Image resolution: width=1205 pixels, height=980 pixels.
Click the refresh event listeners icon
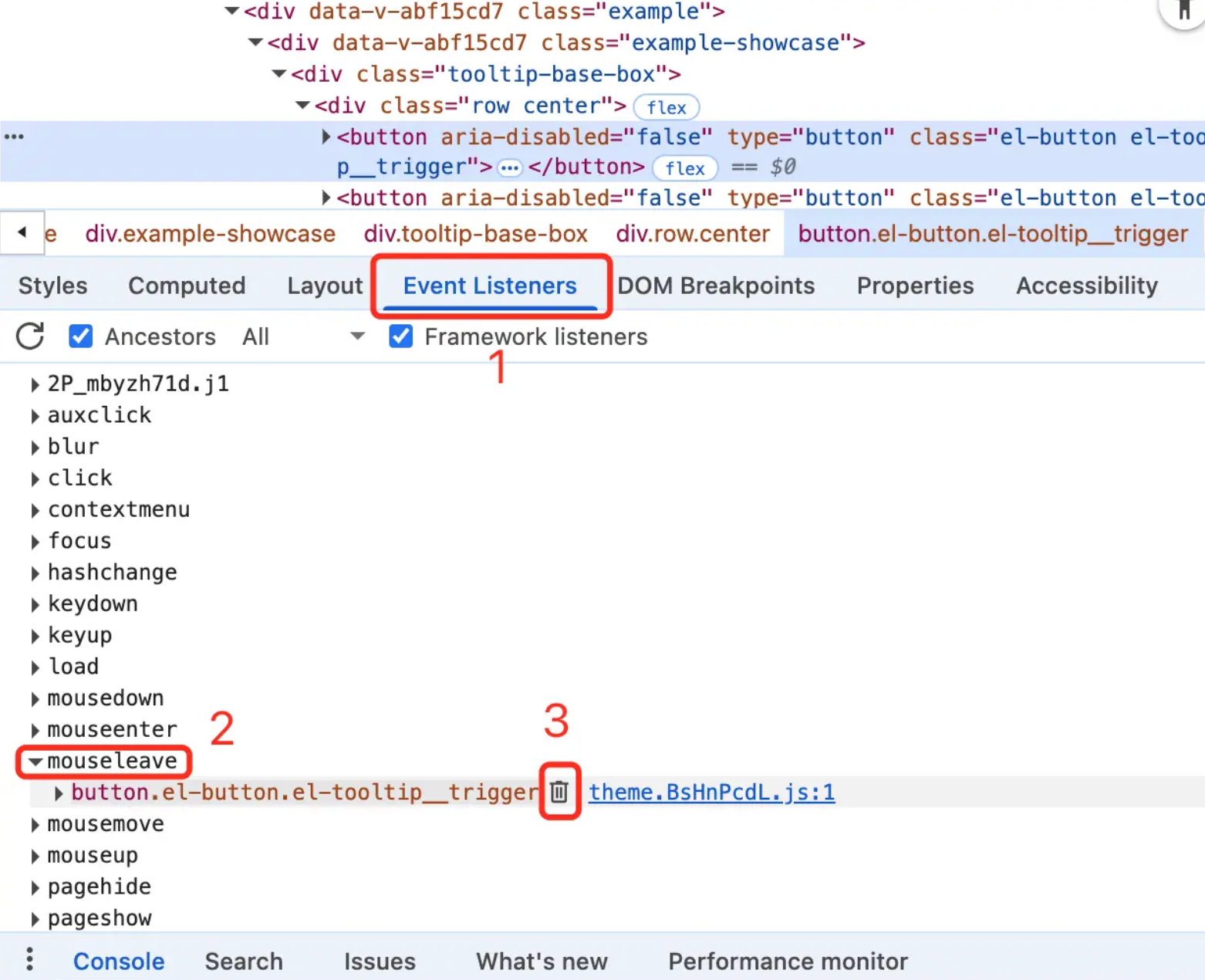[30, 336]
